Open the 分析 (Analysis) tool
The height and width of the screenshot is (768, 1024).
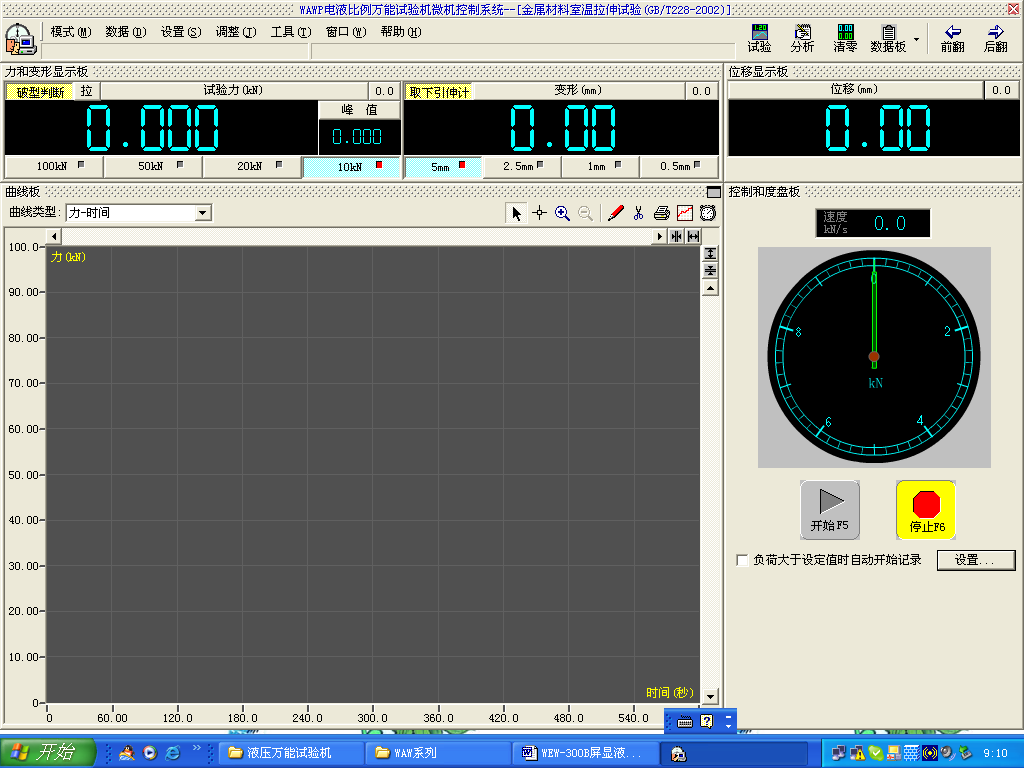click(x=802, y=39)
